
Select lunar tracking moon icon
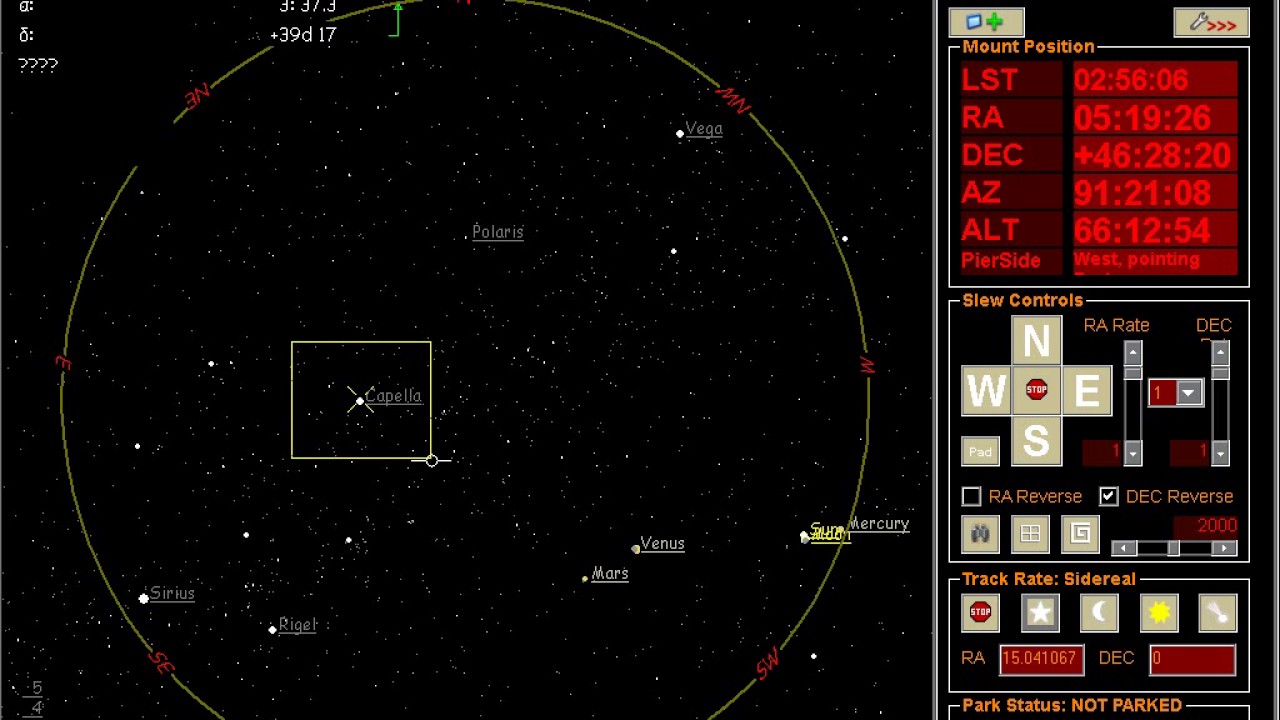pos(1099,612)
